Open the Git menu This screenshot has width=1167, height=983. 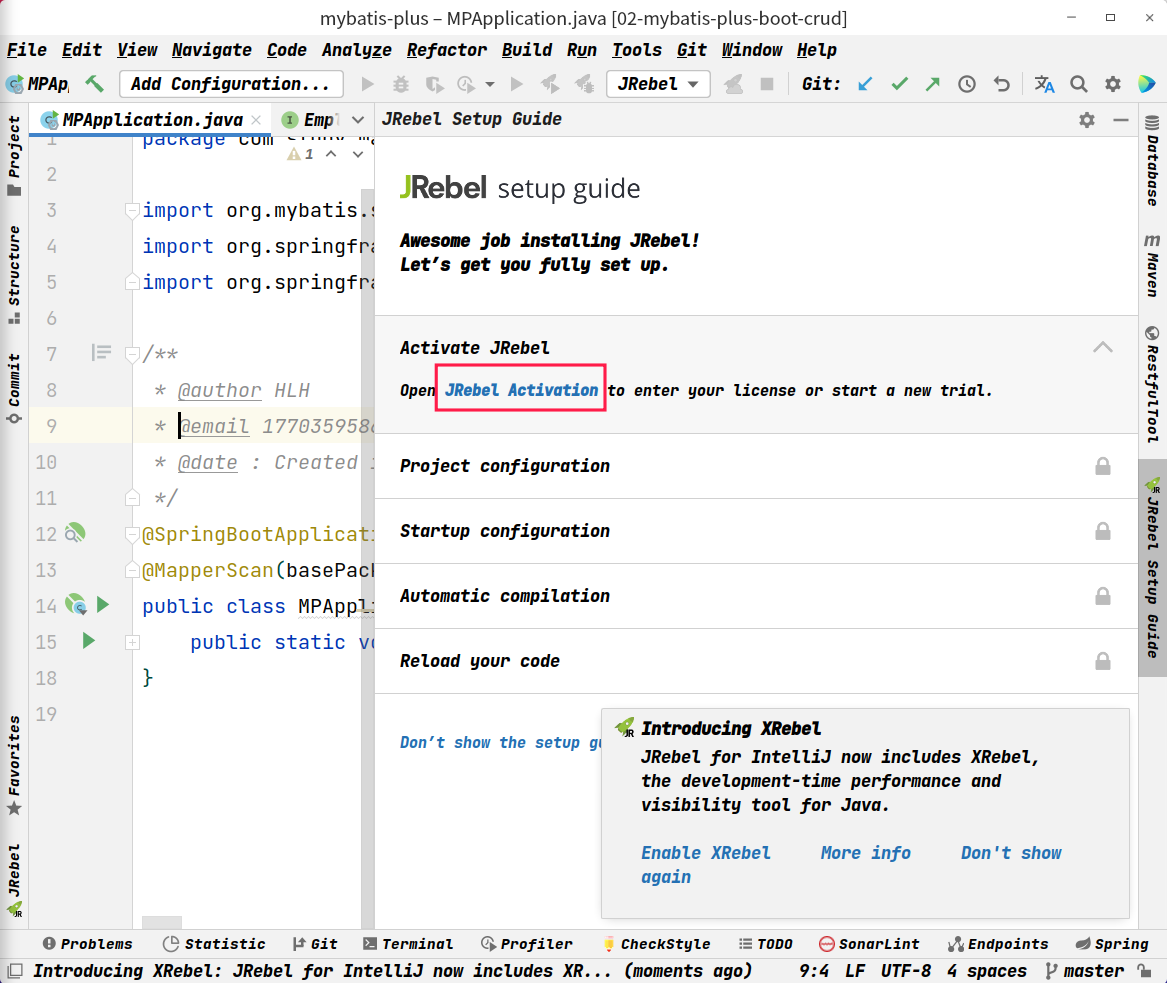click(x=691, y=50)
